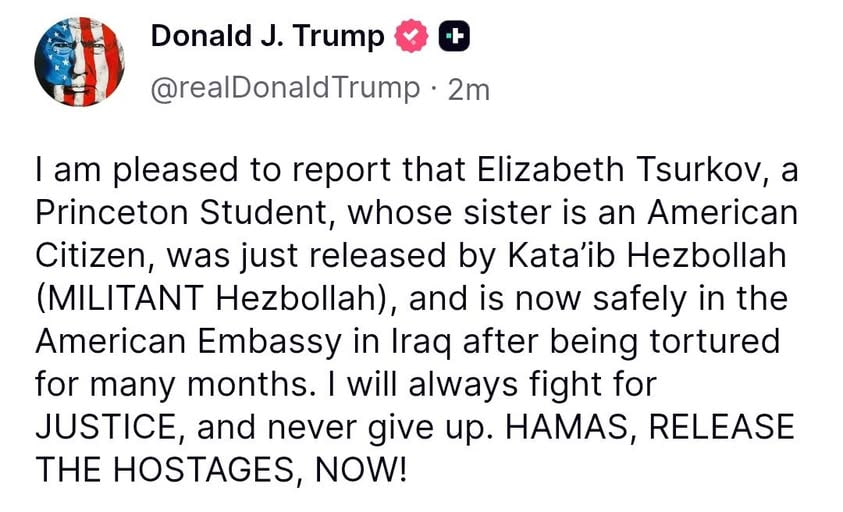
Task: Click Kata'ib Hezbollah in the post text
Action: click(647, 255)
